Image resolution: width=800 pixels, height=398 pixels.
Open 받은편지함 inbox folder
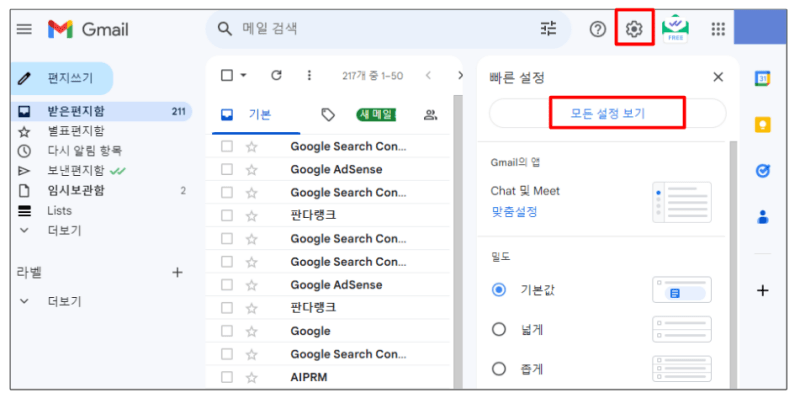pos(102,111)
